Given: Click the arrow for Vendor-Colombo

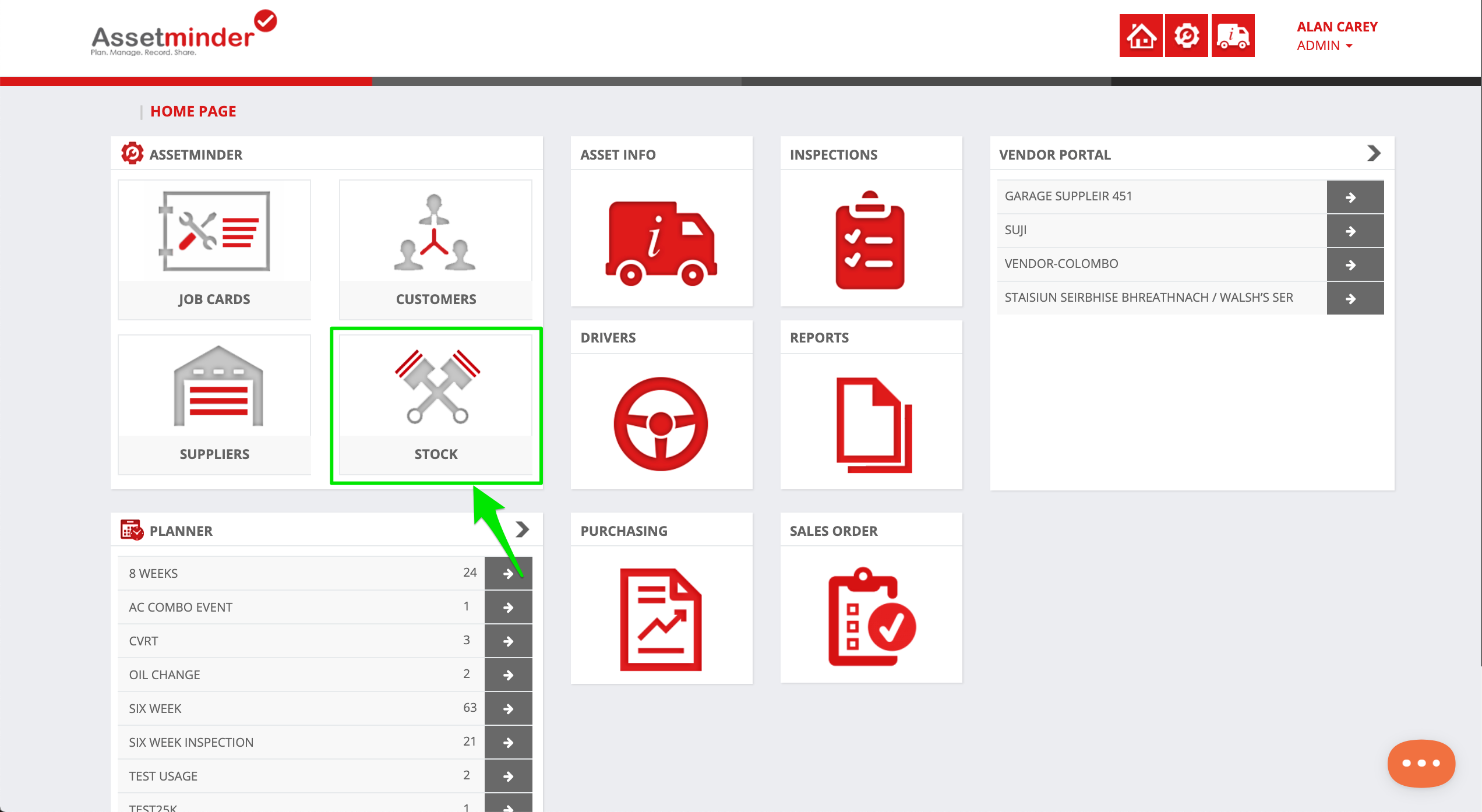Looking at the screenshot, I should point(1355,264).
